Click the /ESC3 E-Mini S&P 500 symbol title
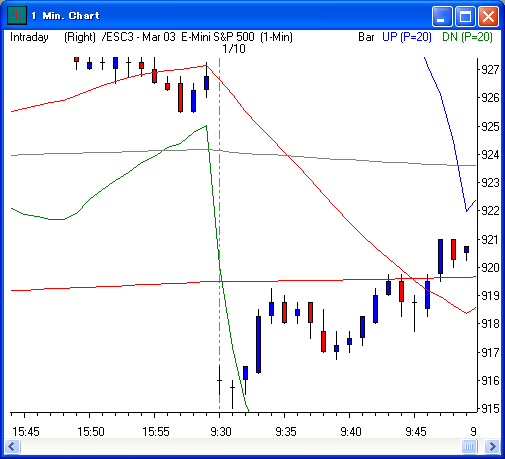Image resolution: width=505 pixels, height=459 pixels. click(x=197, y=37)
